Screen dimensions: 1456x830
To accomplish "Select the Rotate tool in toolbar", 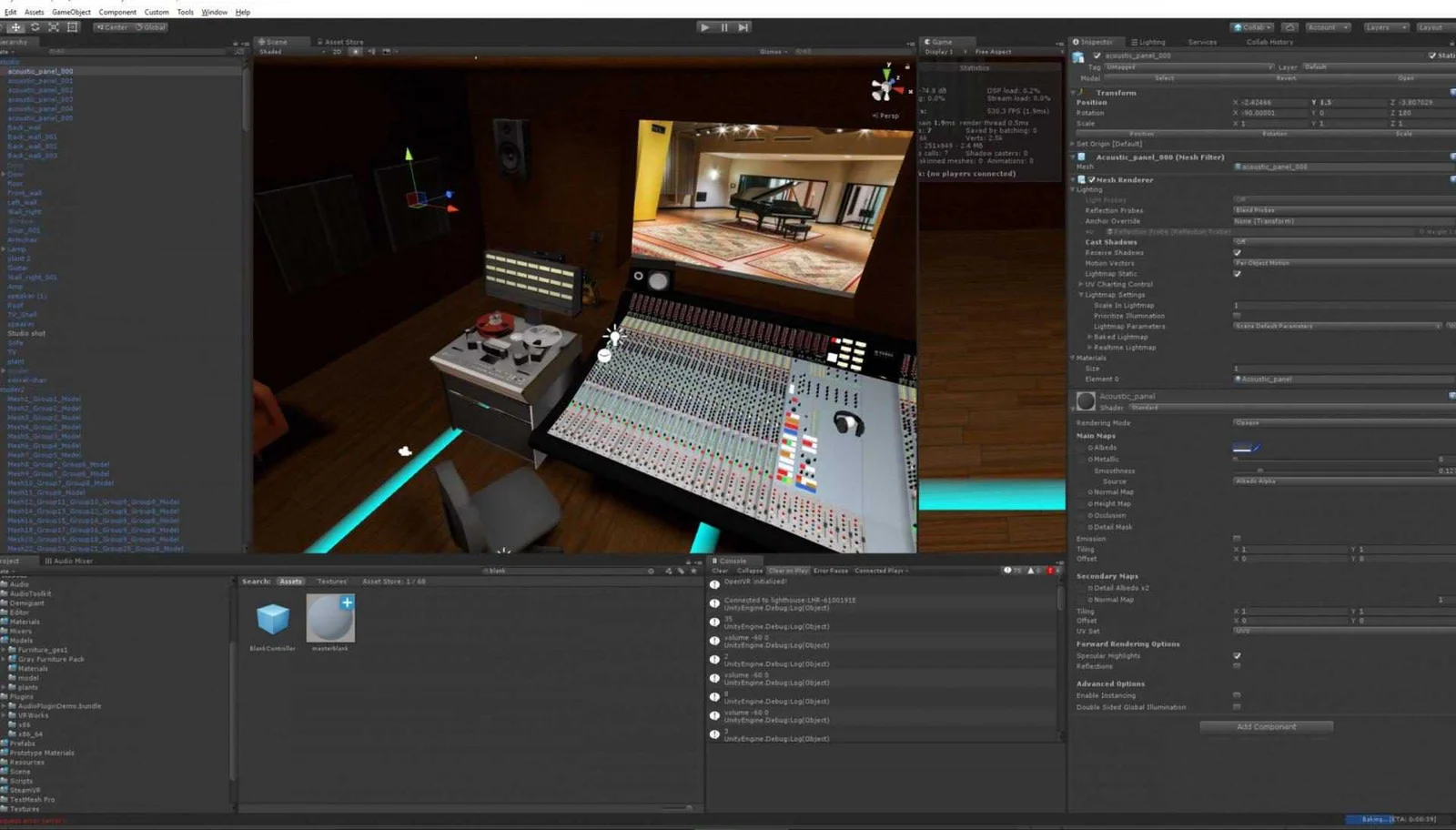I will (x=35, y=27).
